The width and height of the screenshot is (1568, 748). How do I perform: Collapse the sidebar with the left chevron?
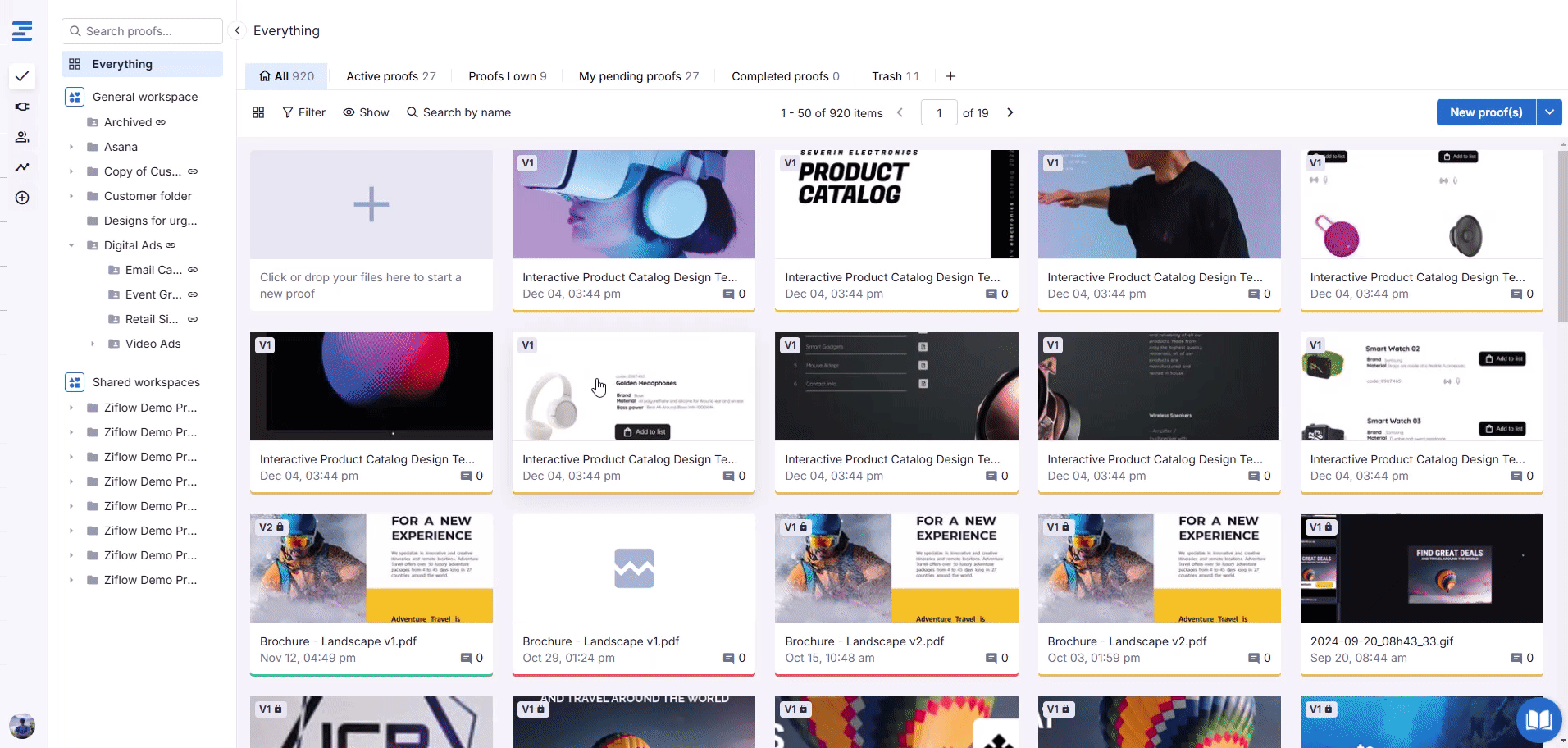tap(237, 30)
